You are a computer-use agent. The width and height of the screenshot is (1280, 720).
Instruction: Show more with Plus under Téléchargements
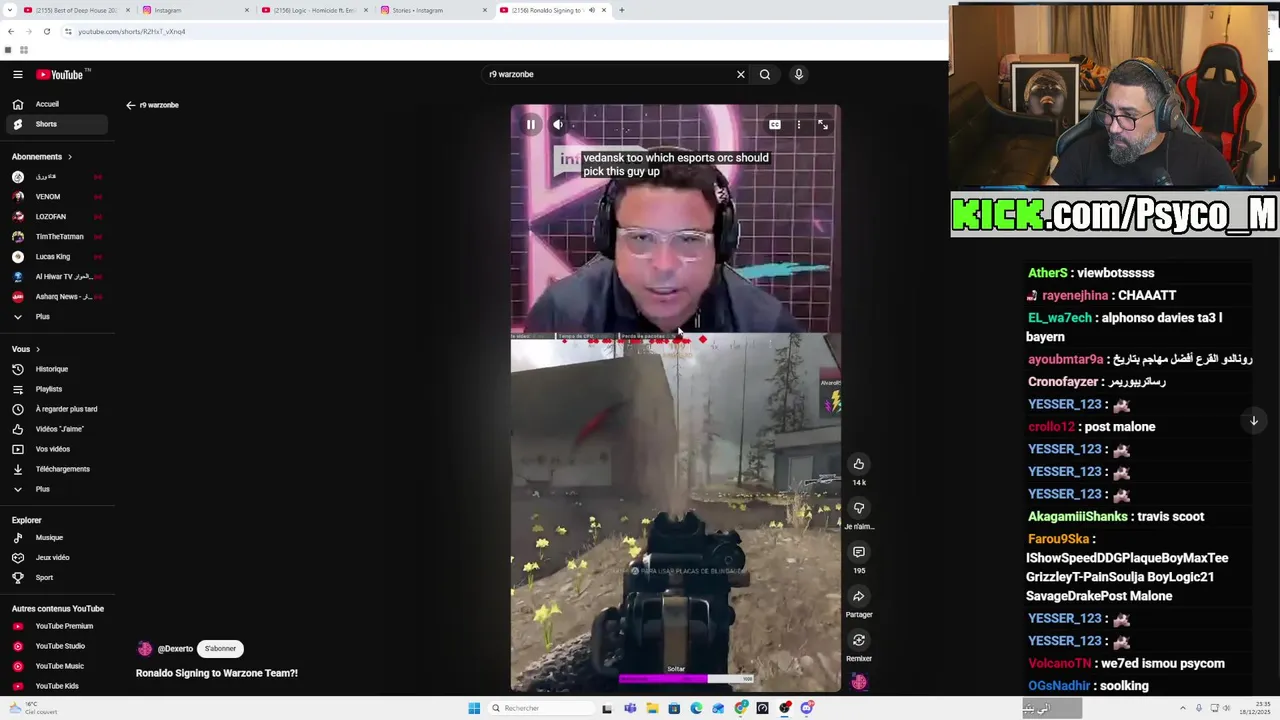(56, 489)
